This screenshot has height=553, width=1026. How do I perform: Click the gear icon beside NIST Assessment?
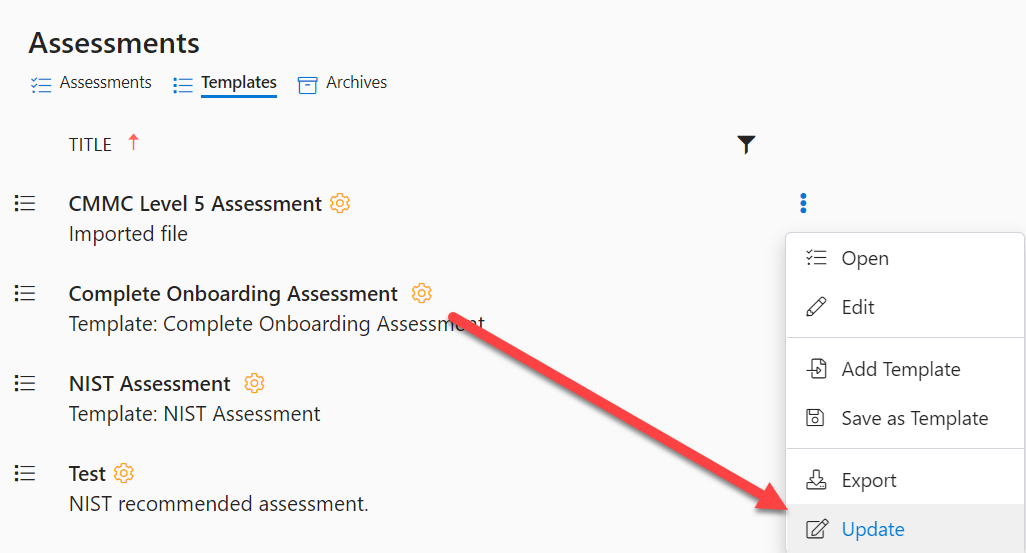(x=254, y=383)
